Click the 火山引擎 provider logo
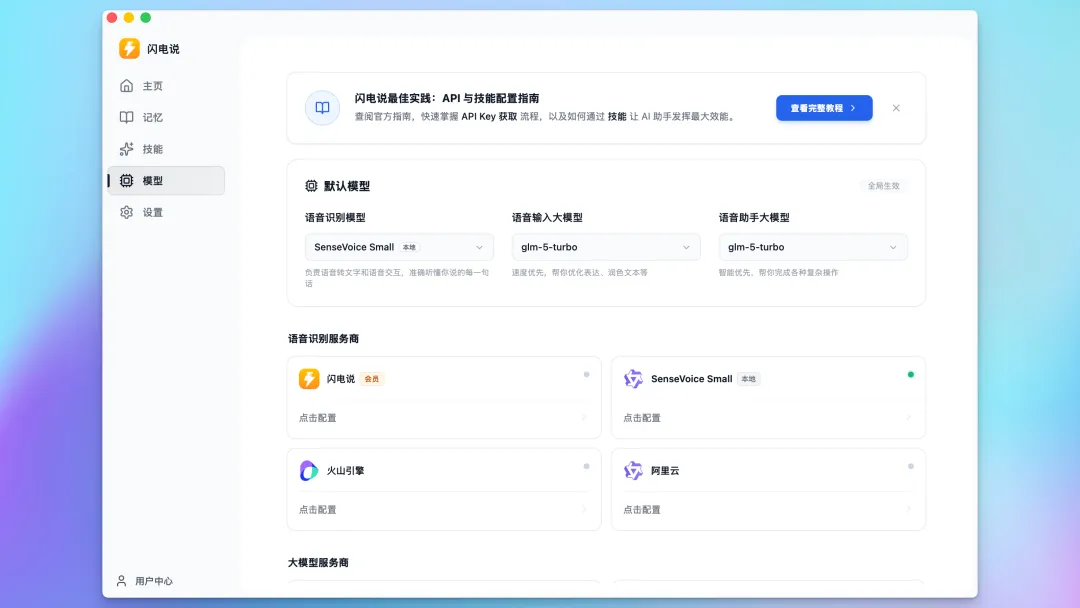1080x608 pixels. (x=309, y=470)
